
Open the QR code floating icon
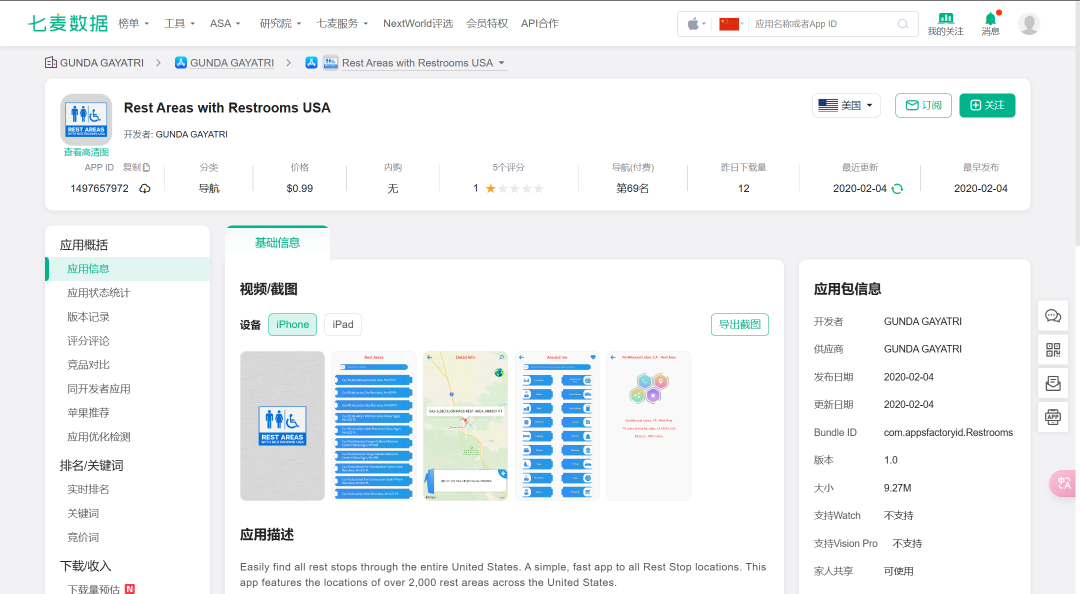1052,349
